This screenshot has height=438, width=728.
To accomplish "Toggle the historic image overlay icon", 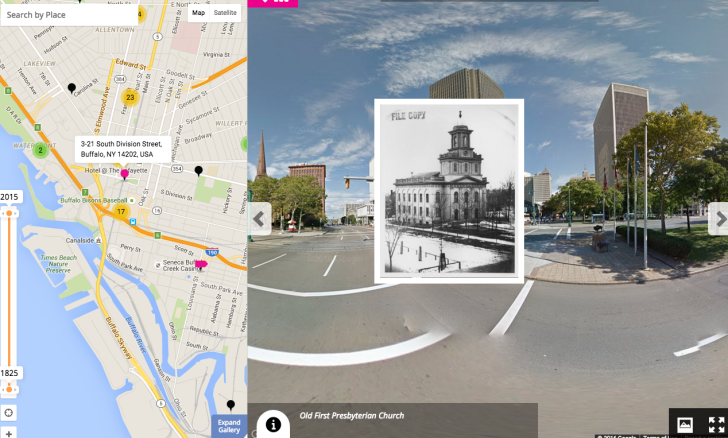I will (685, 425).
